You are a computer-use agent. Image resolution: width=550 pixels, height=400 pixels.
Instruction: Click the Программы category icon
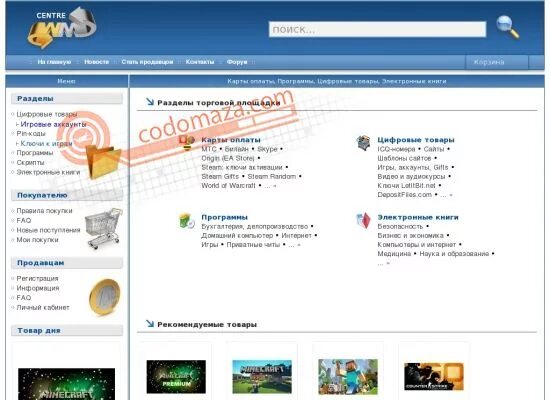187,221
